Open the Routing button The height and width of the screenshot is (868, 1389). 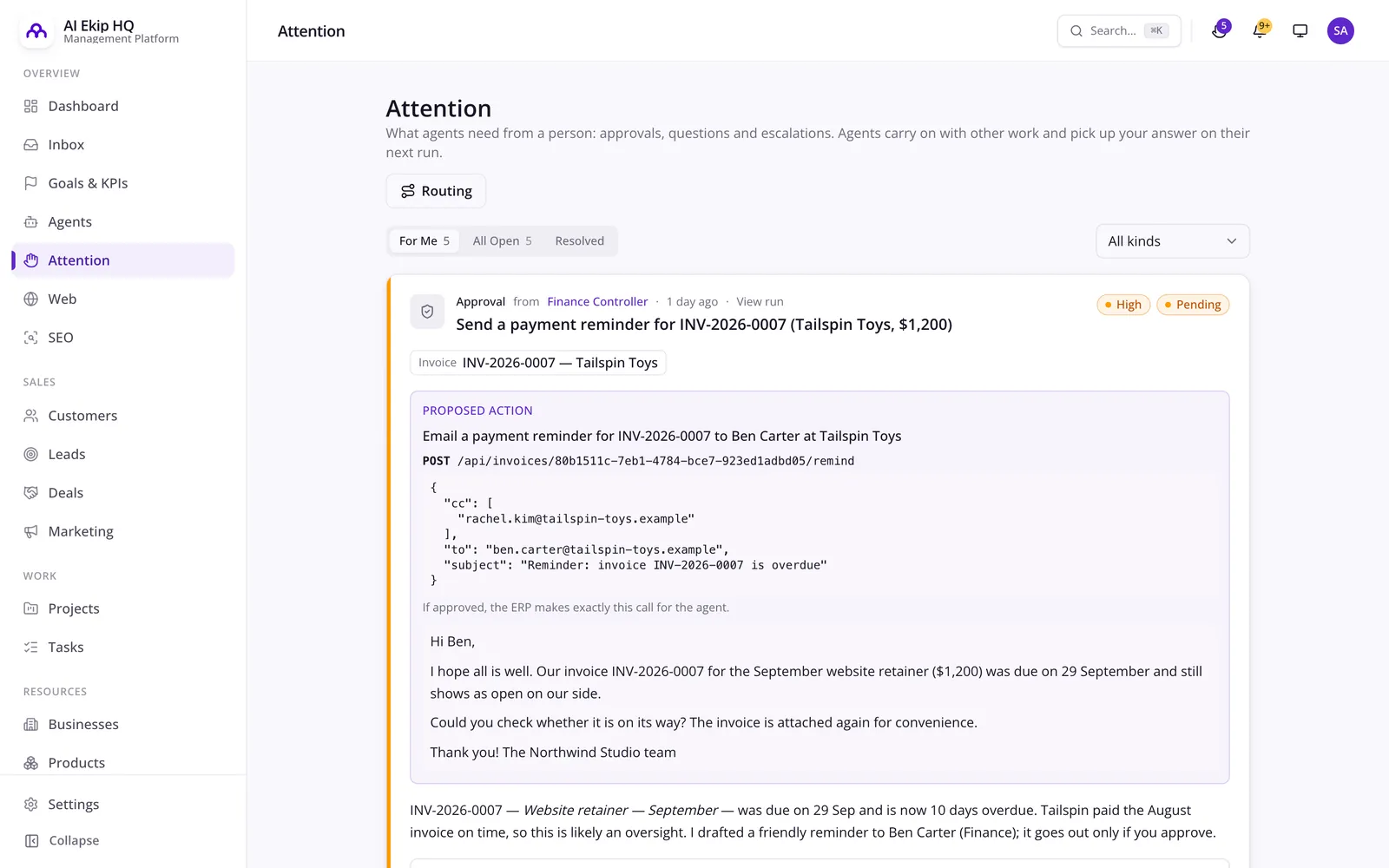(x=436, y=191)
